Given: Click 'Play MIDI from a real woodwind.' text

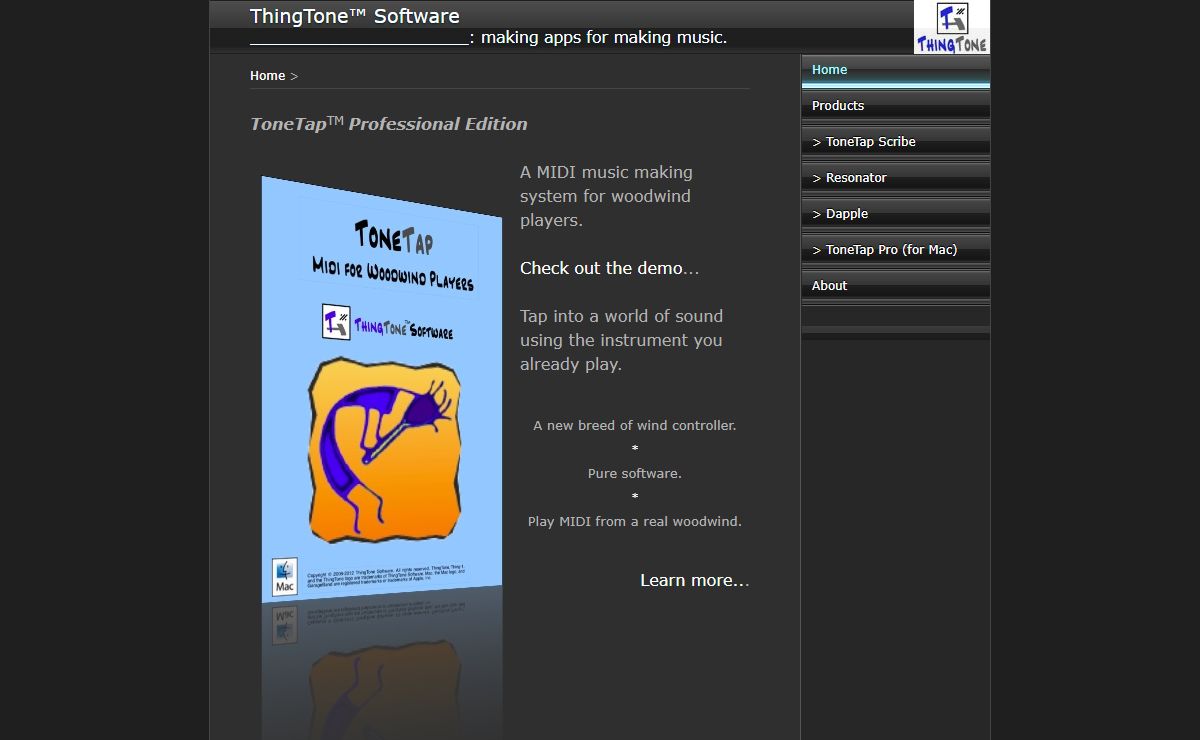Looking at the screenshot, I should 635,522.
